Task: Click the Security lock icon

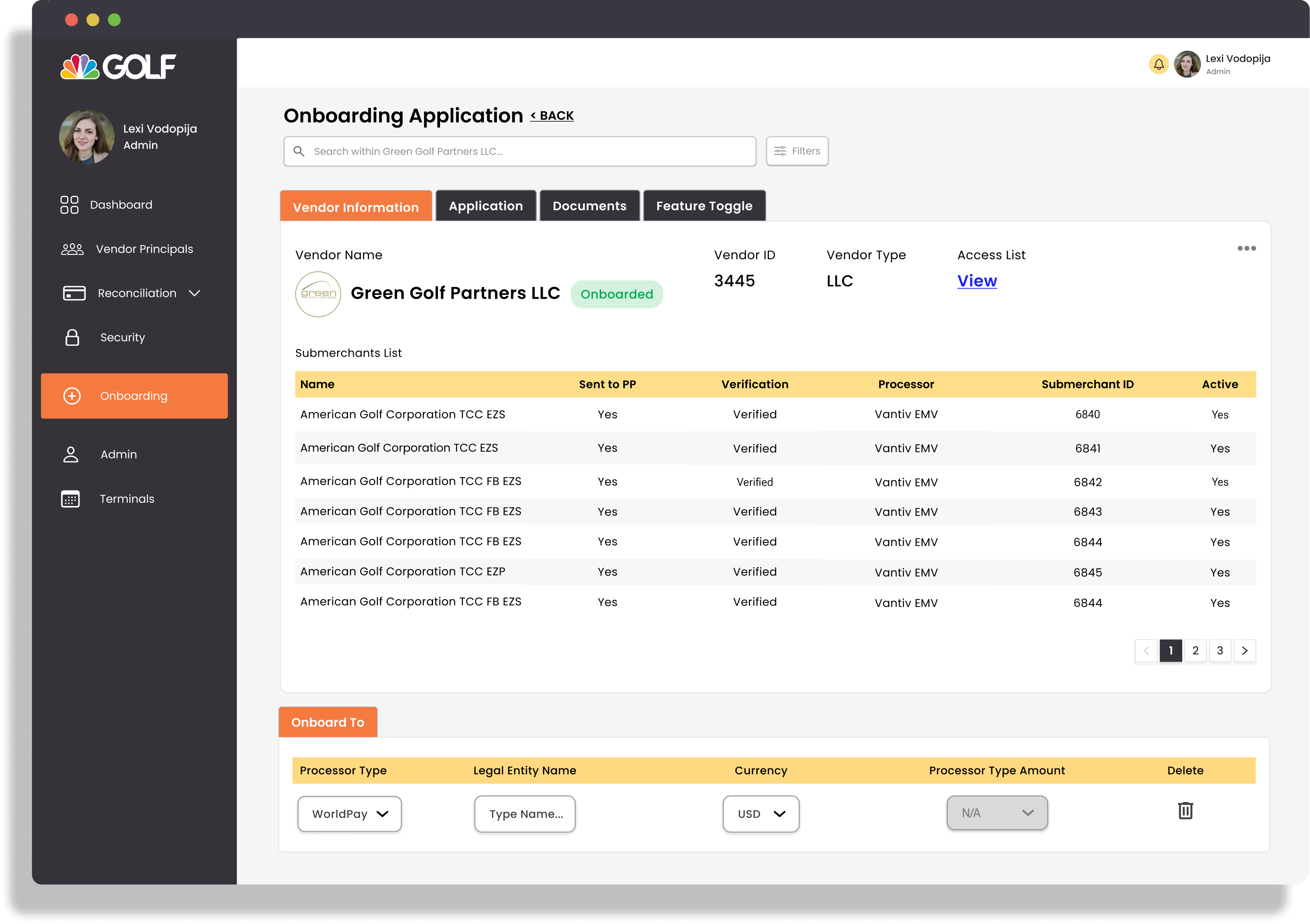Action: 73,337
